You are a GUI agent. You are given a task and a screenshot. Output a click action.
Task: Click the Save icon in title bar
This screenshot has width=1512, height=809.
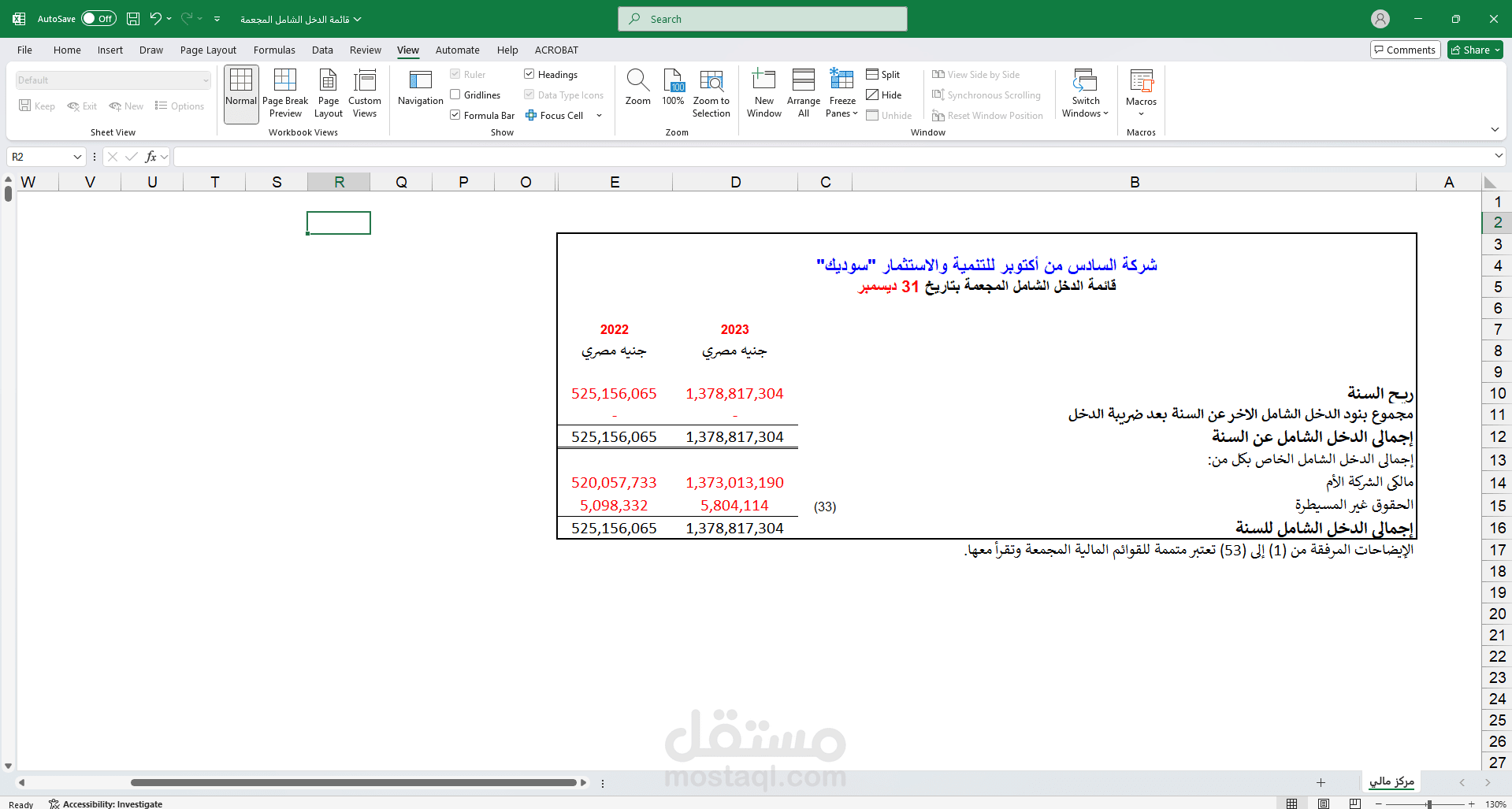pos(133,19)
